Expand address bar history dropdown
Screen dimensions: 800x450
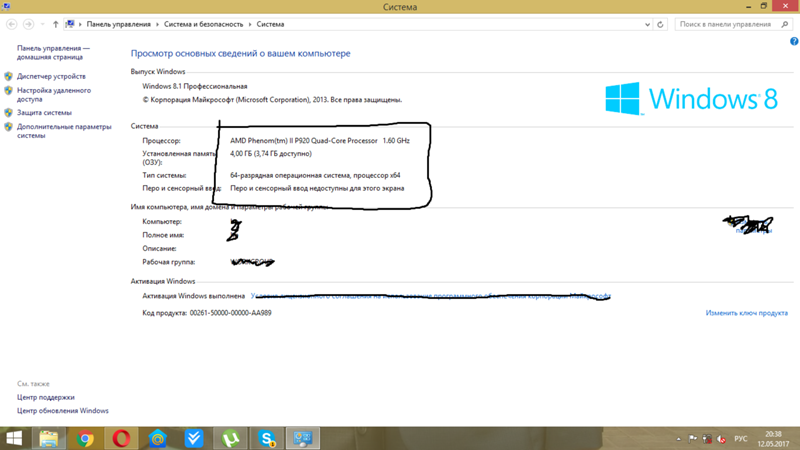click(x=647, y=24)
